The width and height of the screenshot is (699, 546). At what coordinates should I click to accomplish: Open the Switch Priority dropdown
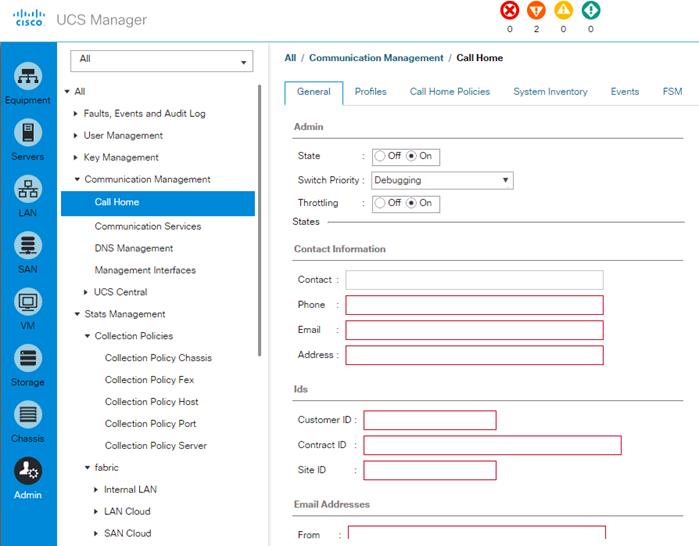pos(442,181)
